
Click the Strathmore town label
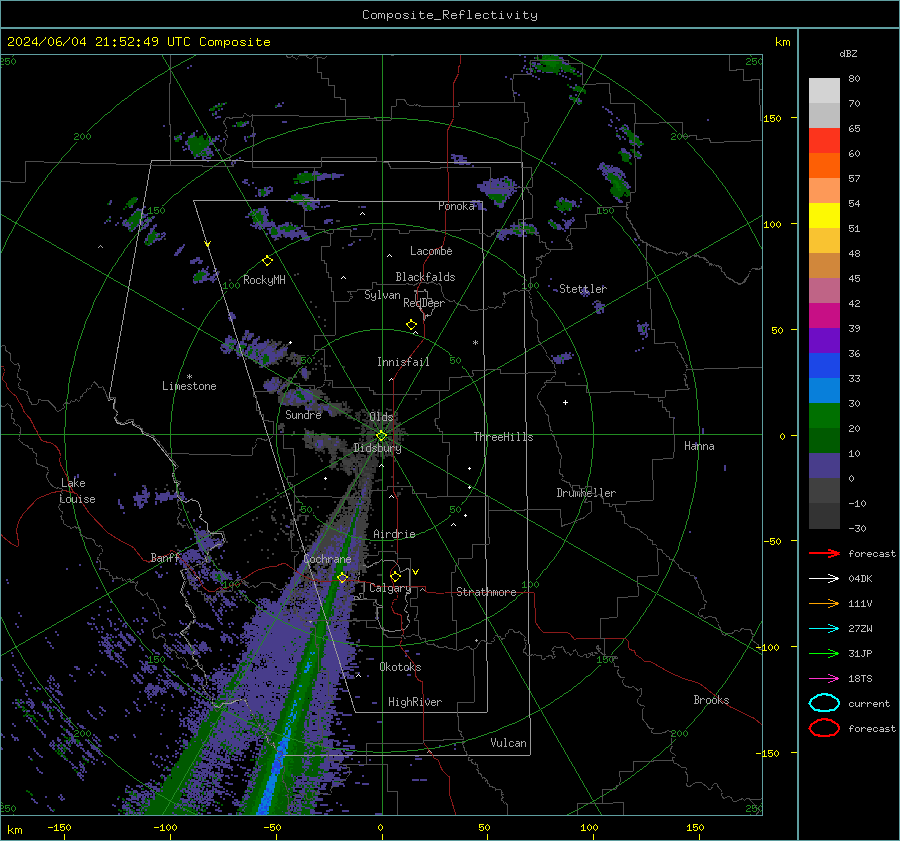pos(486,592)
